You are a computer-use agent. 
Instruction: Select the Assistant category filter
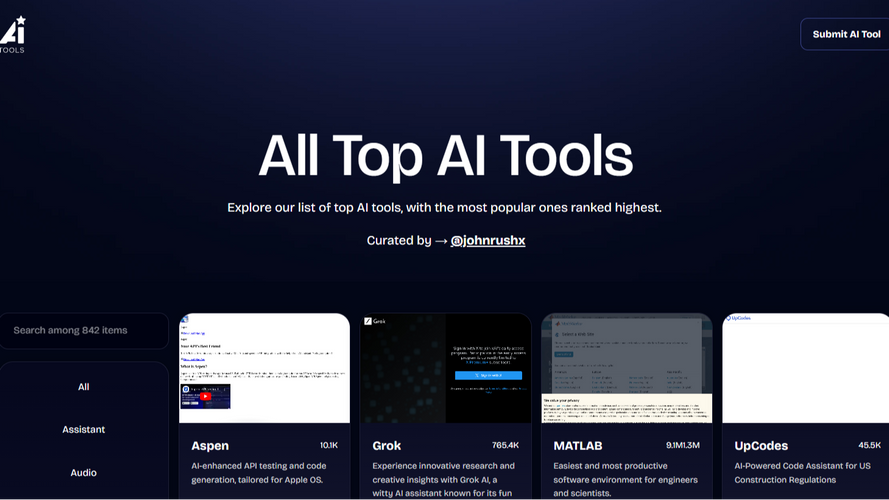point(83,430)
